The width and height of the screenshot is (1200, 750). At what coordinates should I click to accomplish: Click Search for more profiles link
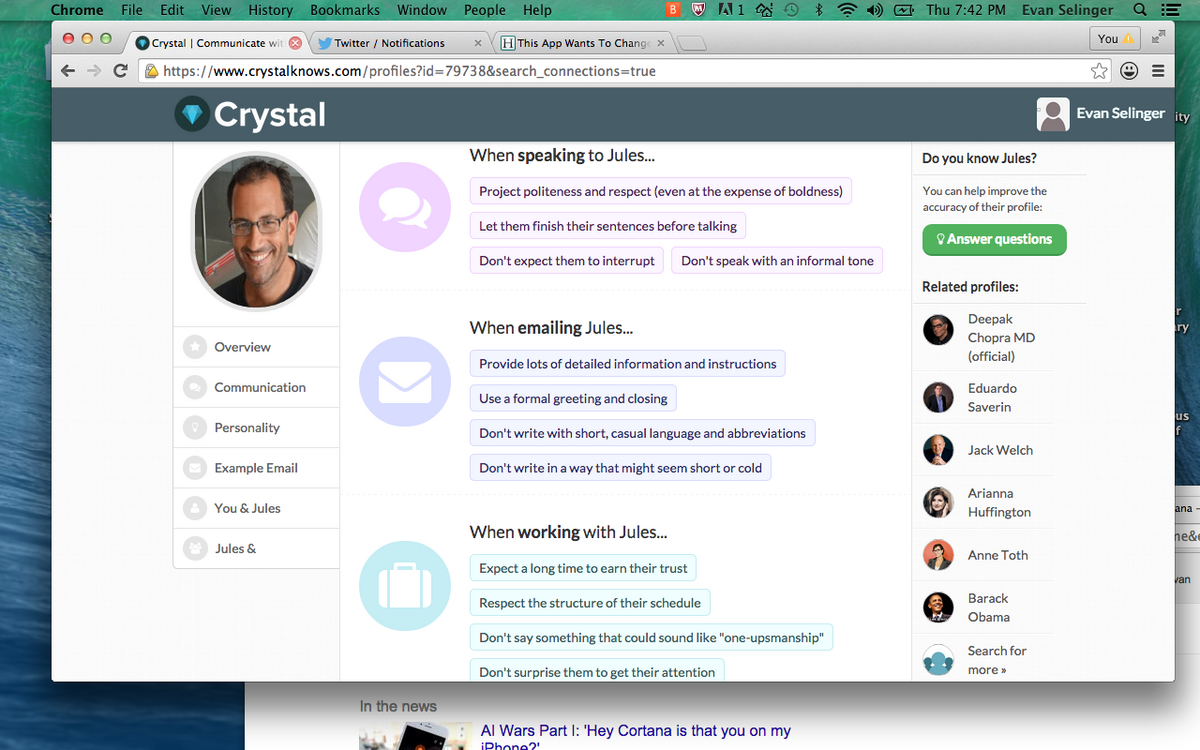click(x=996, y=660)
